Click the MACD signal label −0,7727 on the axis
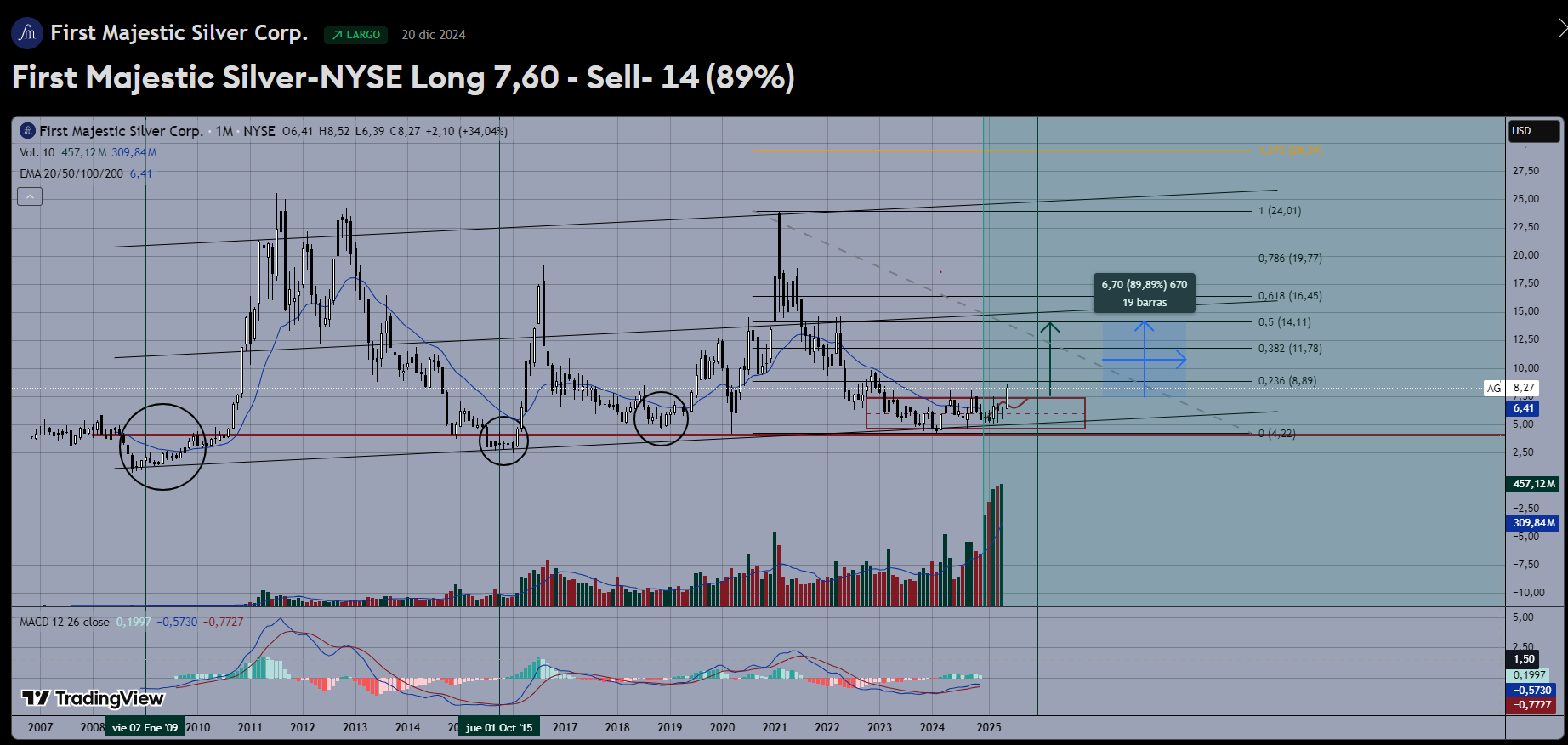Viewport: 1568px width, 745px height. point(1531,705)
